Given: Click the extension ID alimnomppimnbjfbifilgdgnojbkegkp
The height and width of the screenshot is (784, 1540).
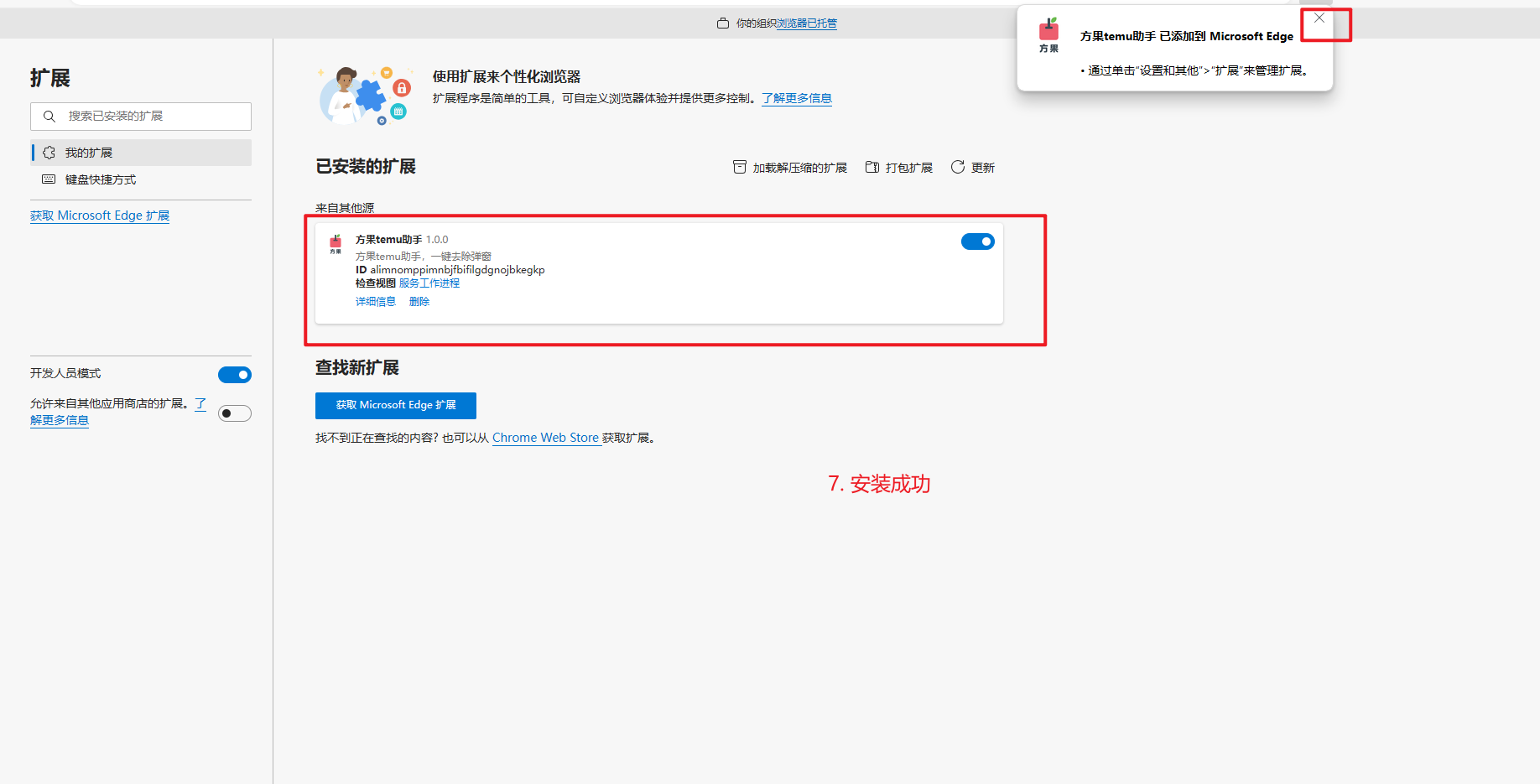Looking at the screenshot, I should 458,270.
